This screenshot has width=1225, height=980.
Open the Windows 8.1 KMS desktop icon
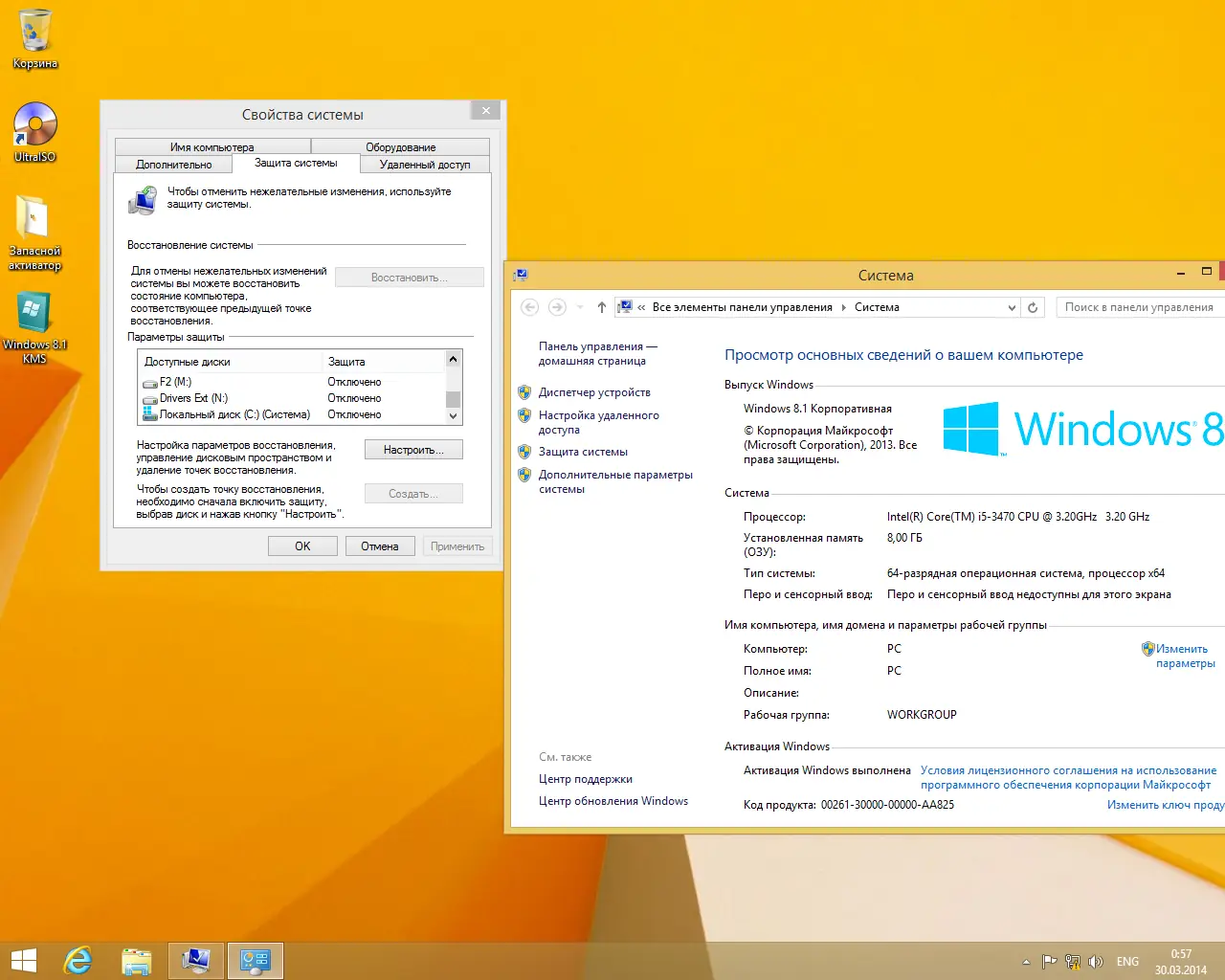pyautogui.click(x=34, y=327)
